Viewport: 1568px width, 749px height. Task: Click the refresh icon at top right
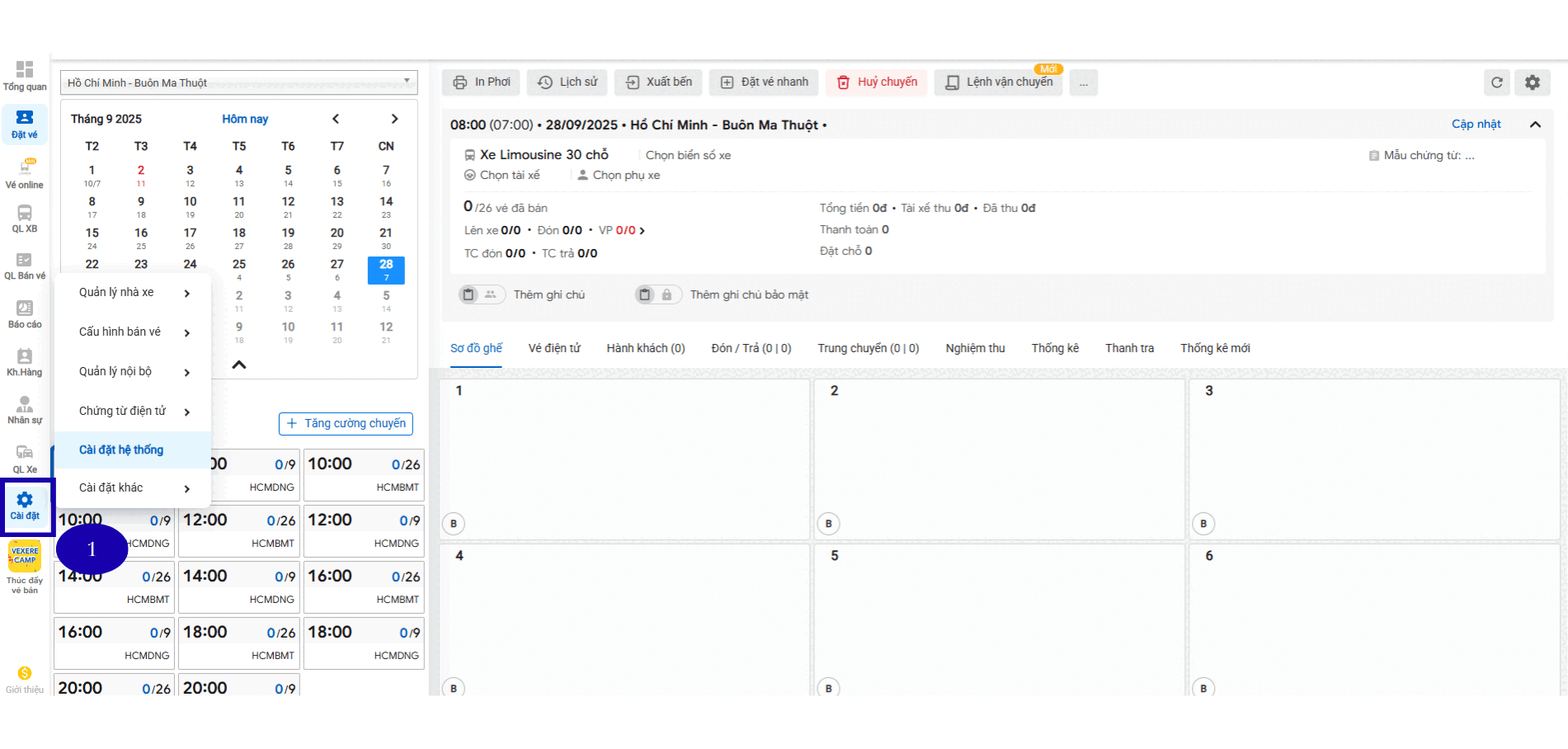click(x=1497, y=82)
